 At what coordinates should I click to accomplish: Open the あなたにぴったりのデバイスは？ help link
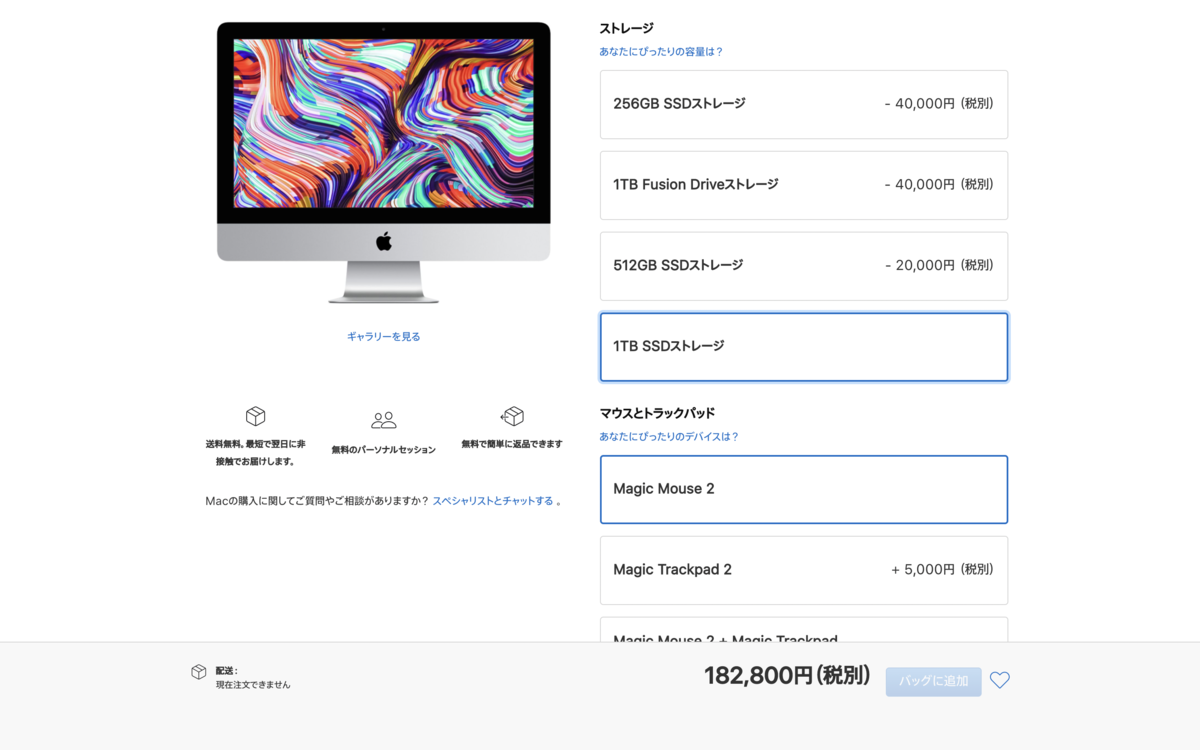coord(669,436)
